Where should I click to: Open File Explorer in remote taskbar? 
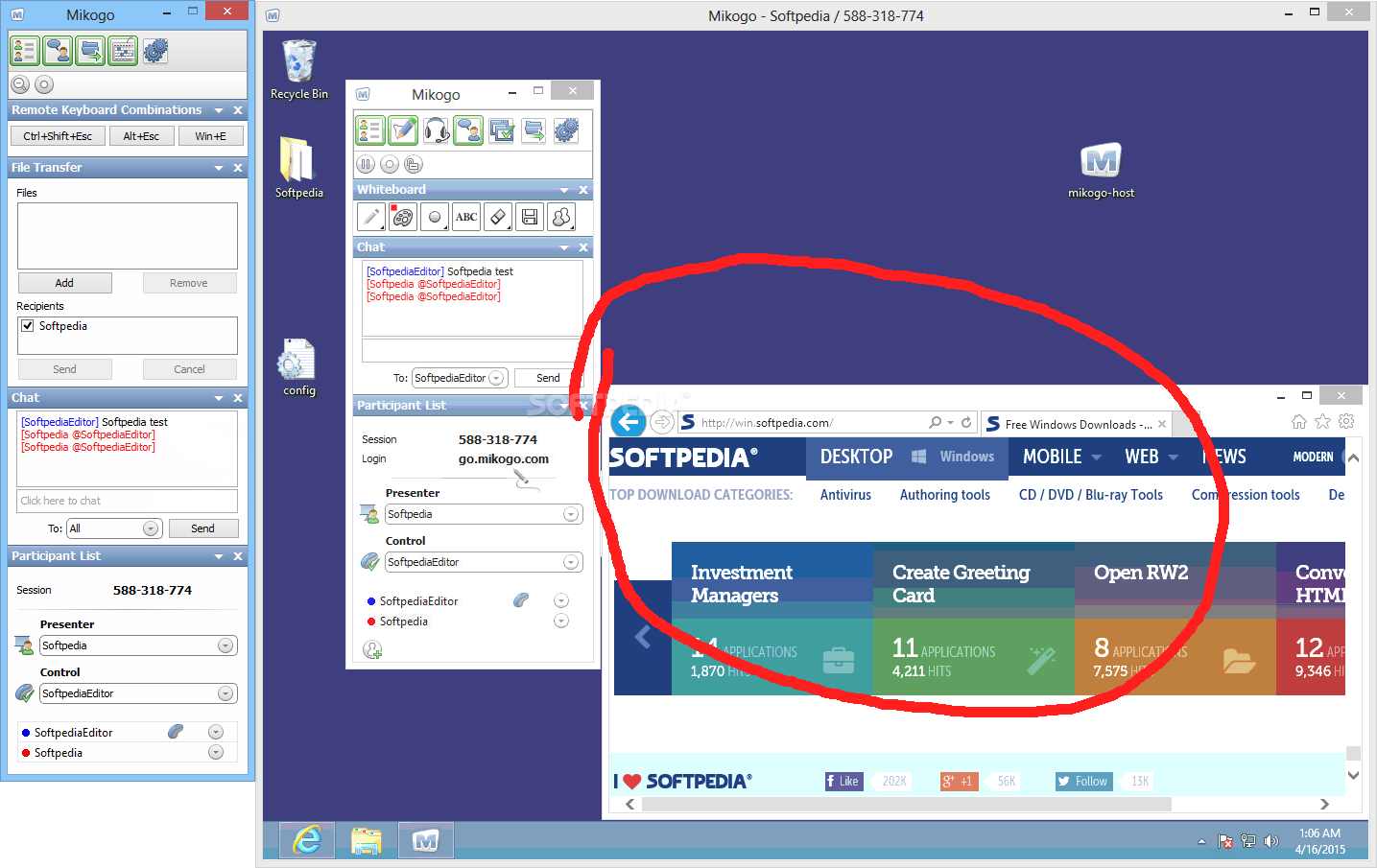(x=367, y=840)
